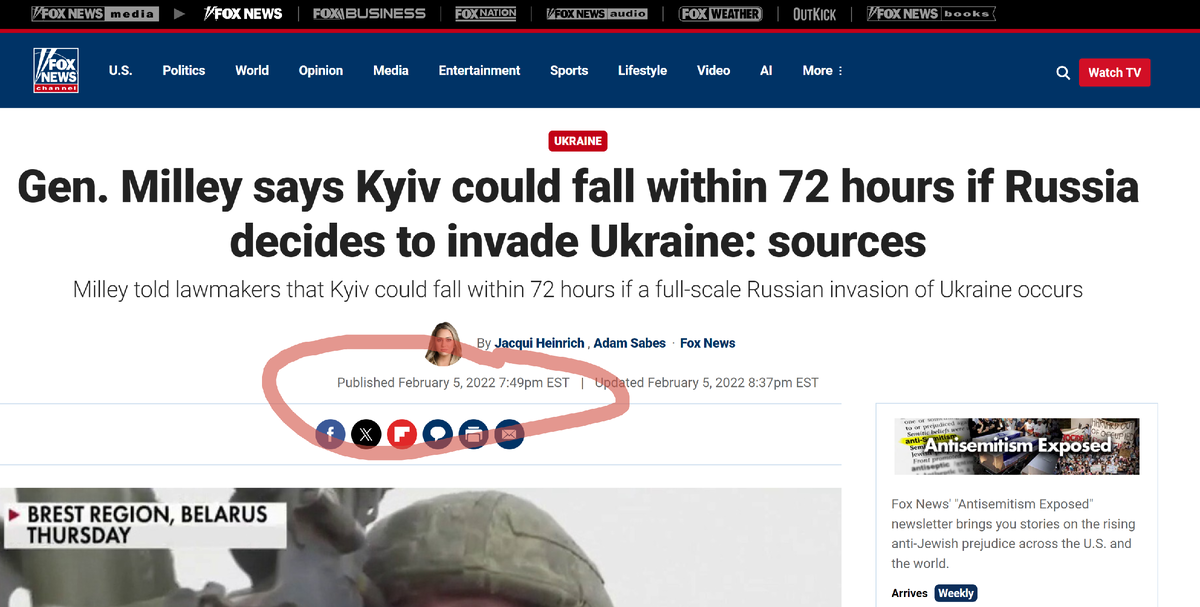Open author Jacqui Heinrich's page
The height and width of the screenshot is (607, 1200).
(x=540, y=343)
